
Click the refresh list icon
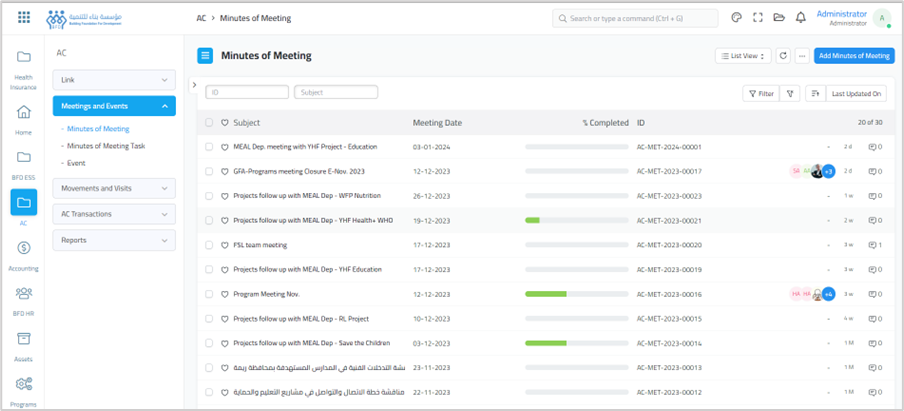click(x=784, y=56)
